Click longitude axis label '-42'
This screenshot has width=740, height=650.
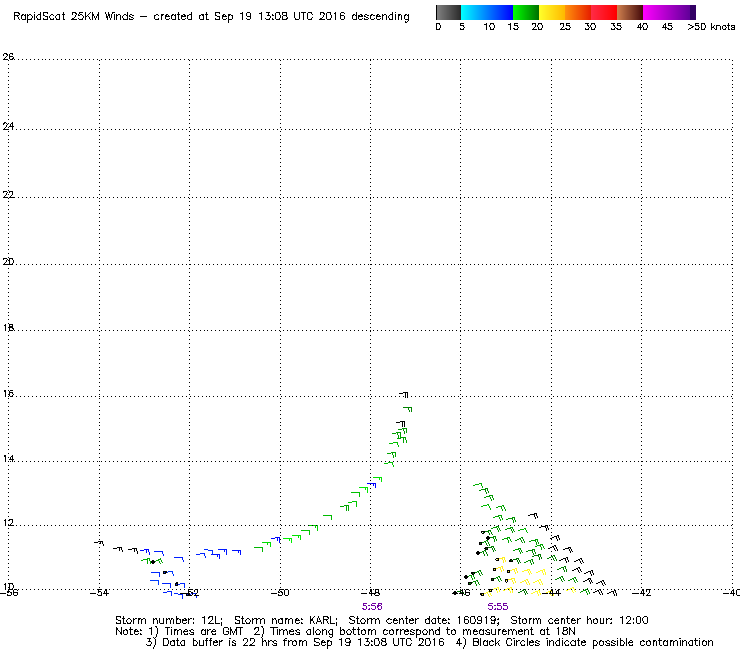[x=641, y=593]
